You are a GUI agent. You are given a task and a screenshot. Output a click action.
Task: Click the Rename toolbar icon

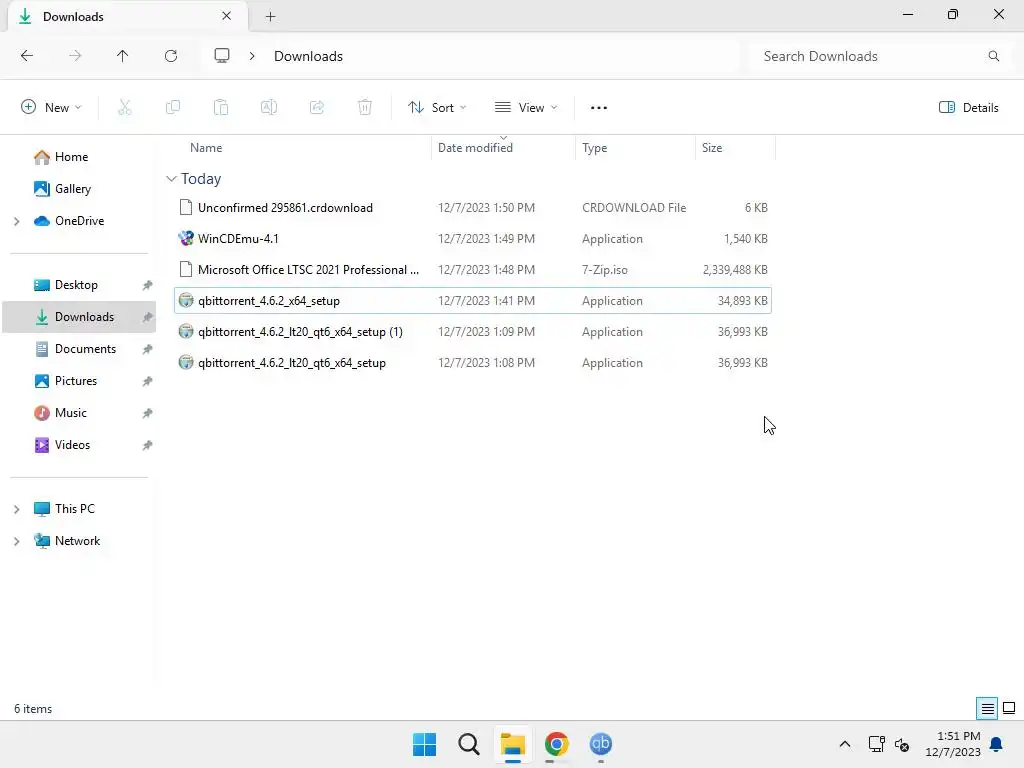click(269, 108)
